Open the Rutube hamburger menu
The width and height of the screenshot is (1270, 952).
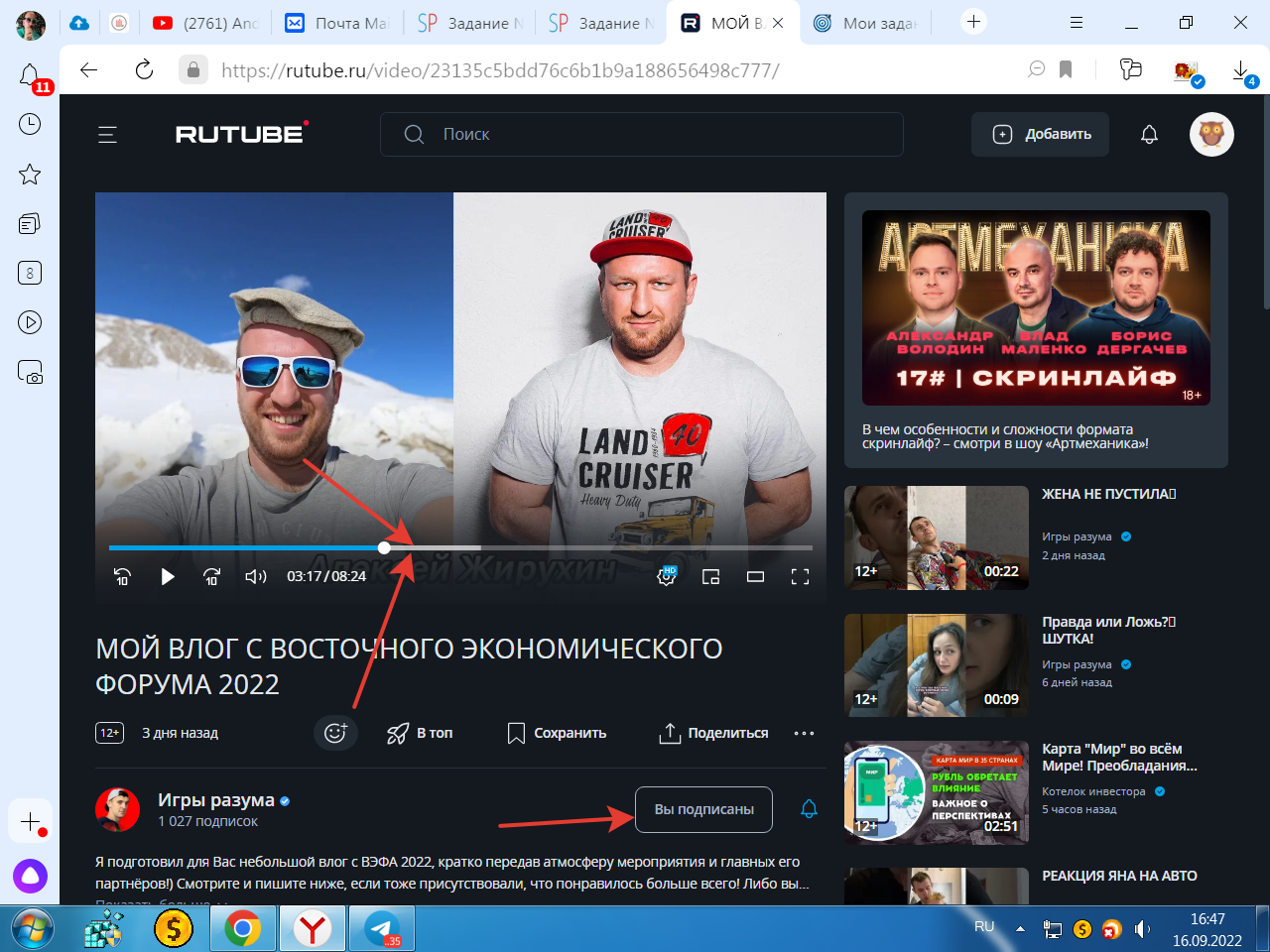107,135
